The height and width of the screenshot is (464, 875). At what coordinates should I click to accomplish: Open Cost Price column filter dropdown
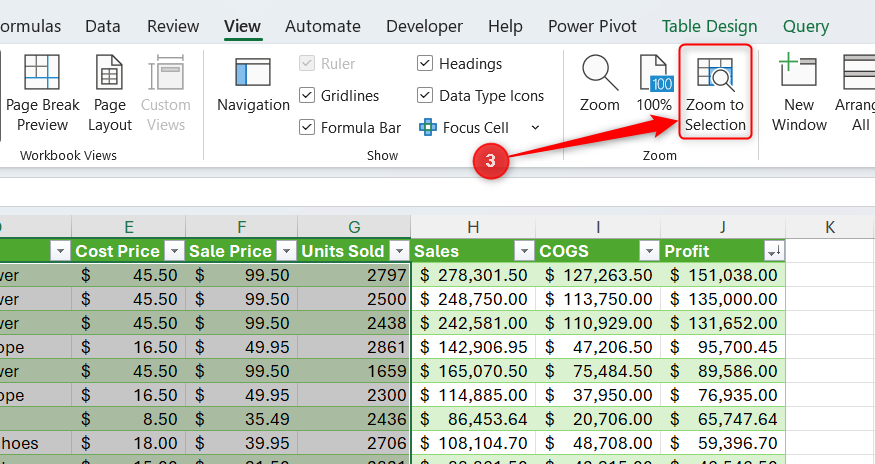tap(174, 251)
